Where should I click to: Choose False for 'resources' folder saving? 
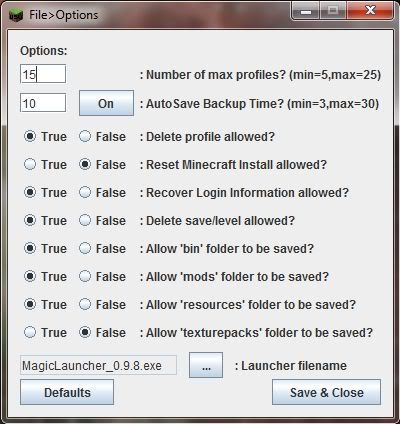[x=85, y=304]
